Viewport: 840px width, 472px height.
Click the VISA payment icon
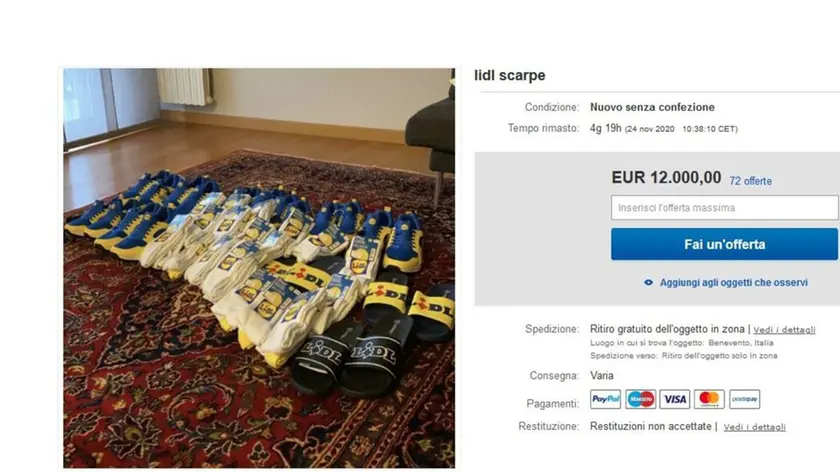pyautogui.click(x=674, y=399)
